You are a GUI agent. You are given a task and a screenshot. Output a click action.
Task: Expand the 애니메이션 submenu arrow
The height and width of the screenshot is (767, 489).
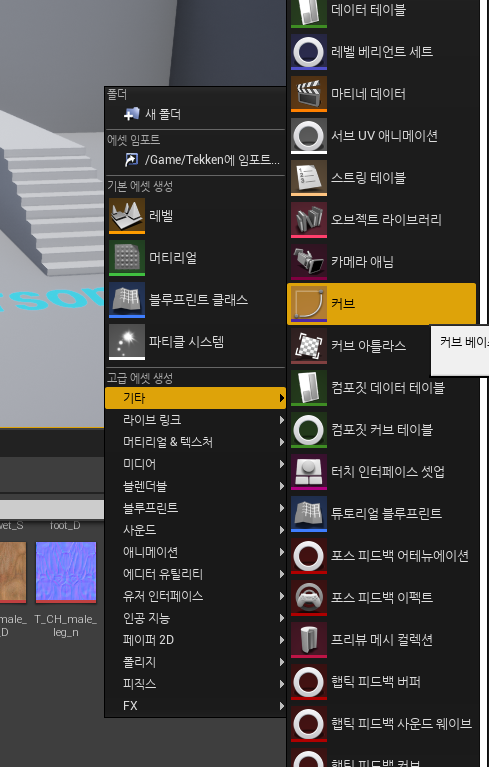coord(282,552)
